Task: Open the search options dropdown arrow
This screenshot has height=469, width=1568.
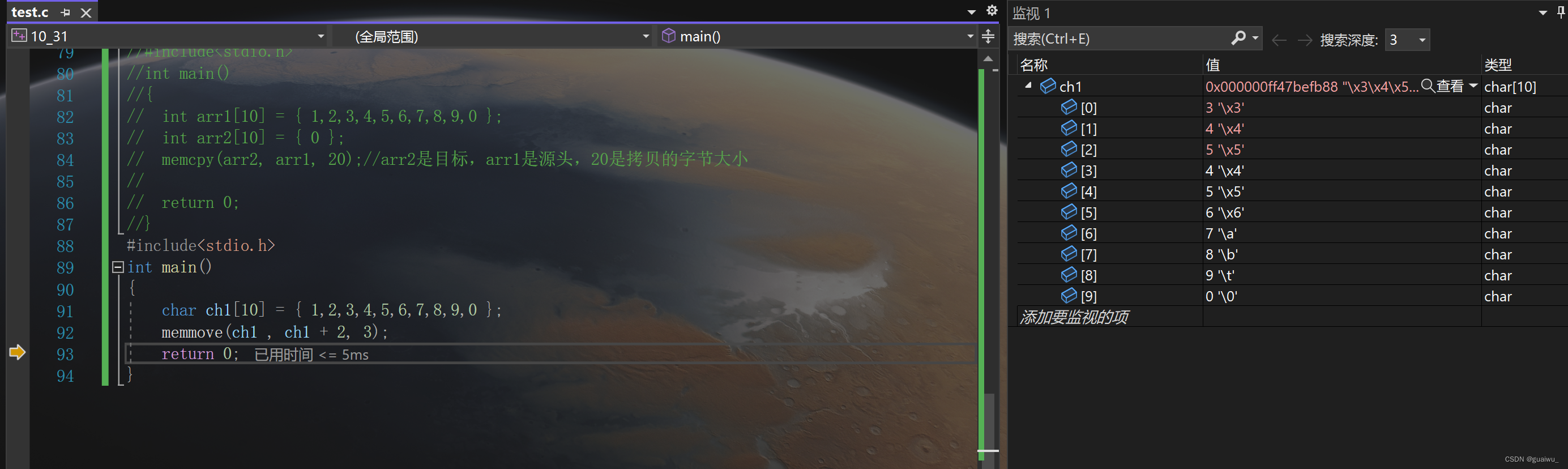Action: click(x=1254, y=39)
